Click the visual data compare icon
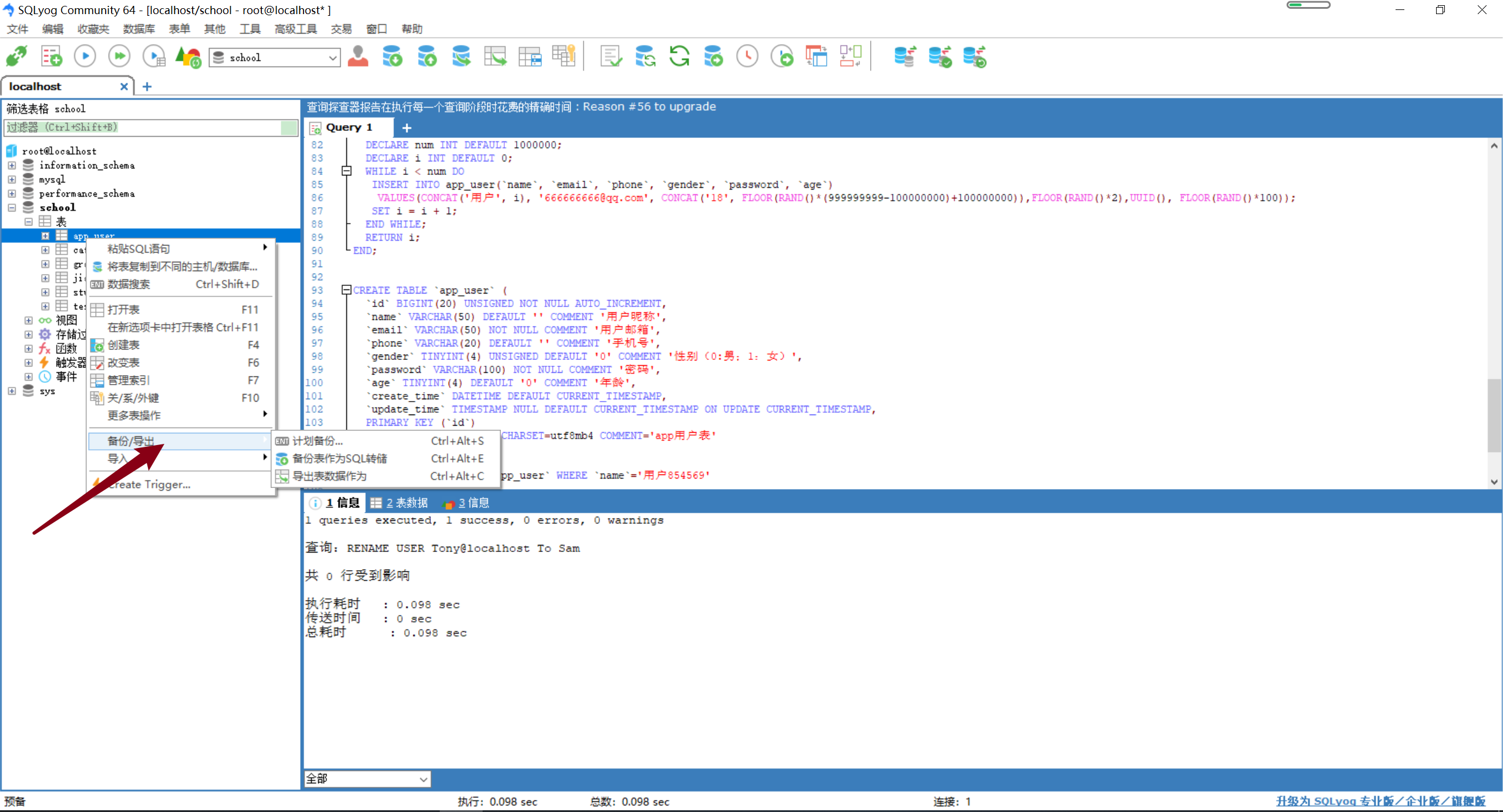 point(816,56)
